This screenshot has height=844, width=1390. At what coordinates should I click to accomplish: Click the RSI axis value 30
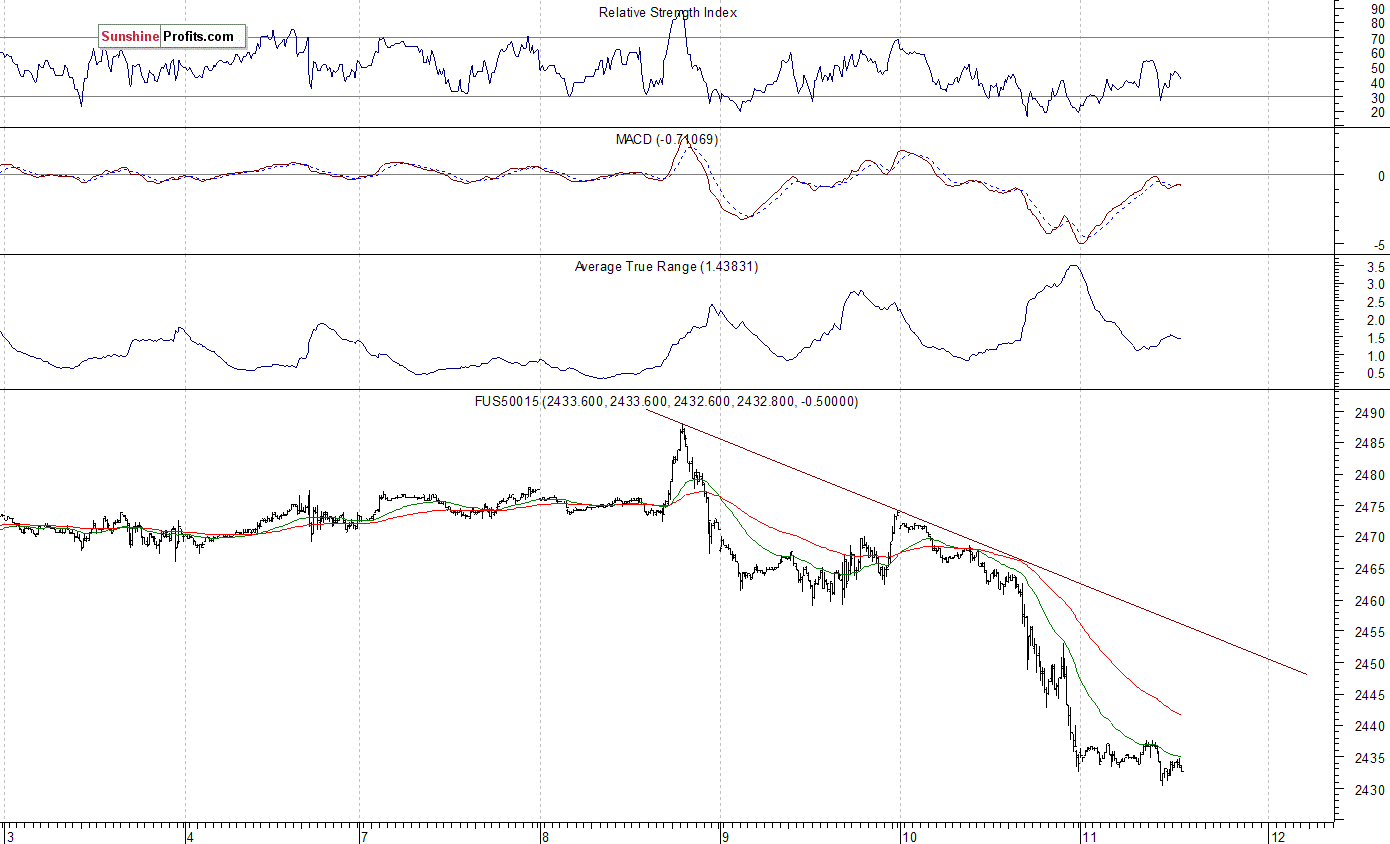coord(1378,98)
